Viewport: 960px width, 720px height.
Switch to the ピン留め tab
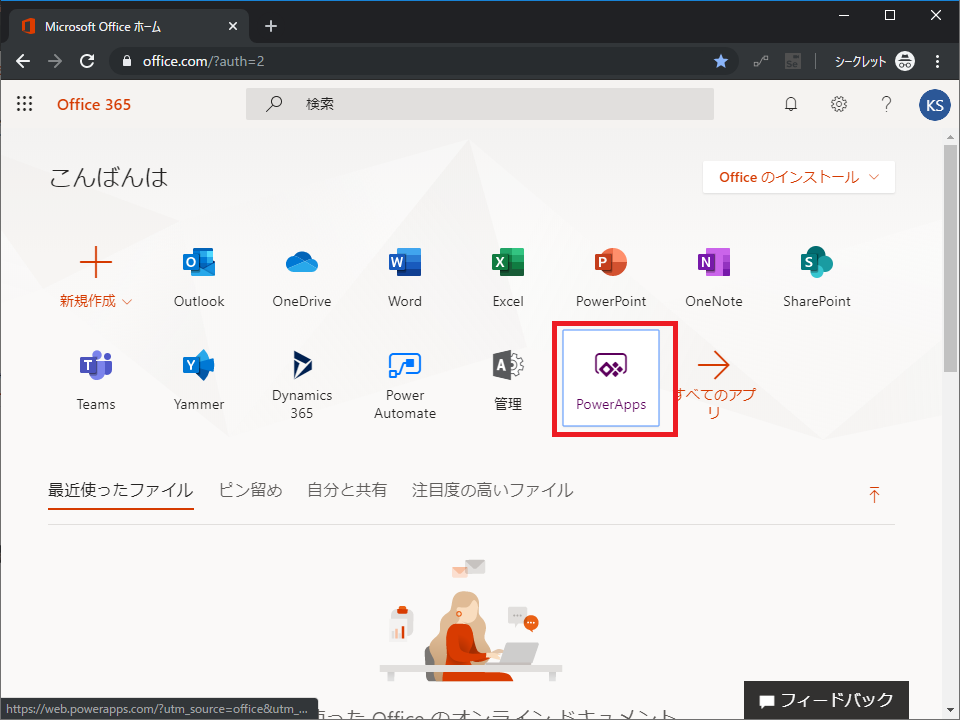coord(250,490)
